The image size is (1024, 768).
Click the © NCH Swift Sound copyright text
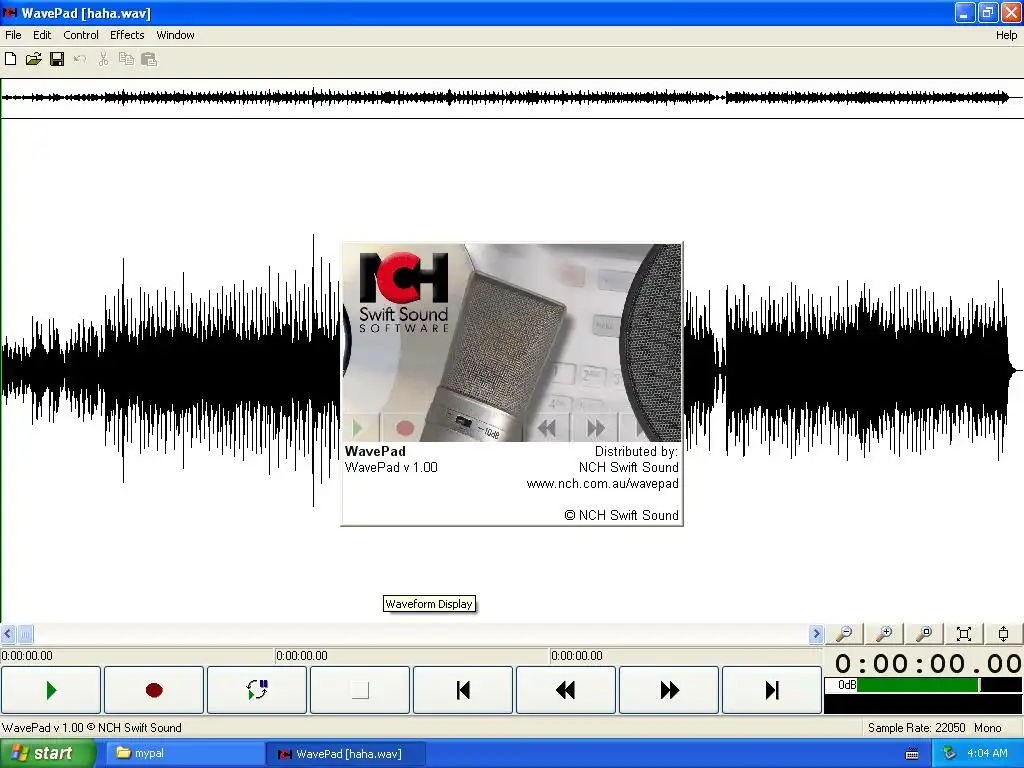(x=622, y=515)
